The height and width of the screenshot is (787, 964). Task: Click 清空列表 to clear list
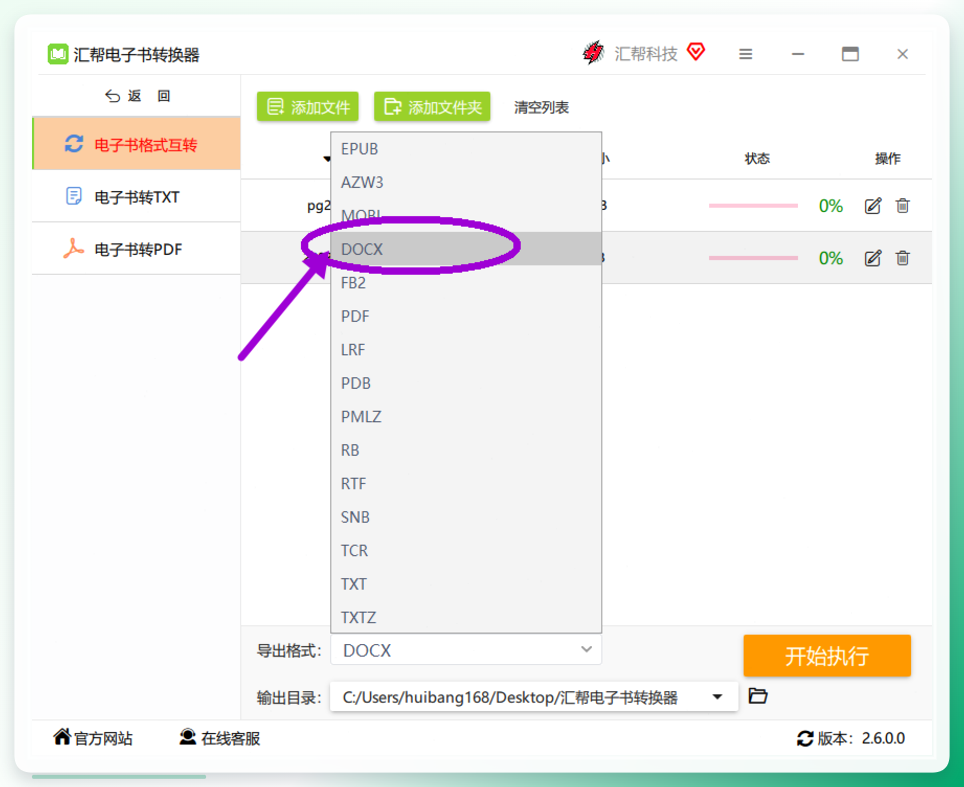pyautogui.click(x=541, y=108)
